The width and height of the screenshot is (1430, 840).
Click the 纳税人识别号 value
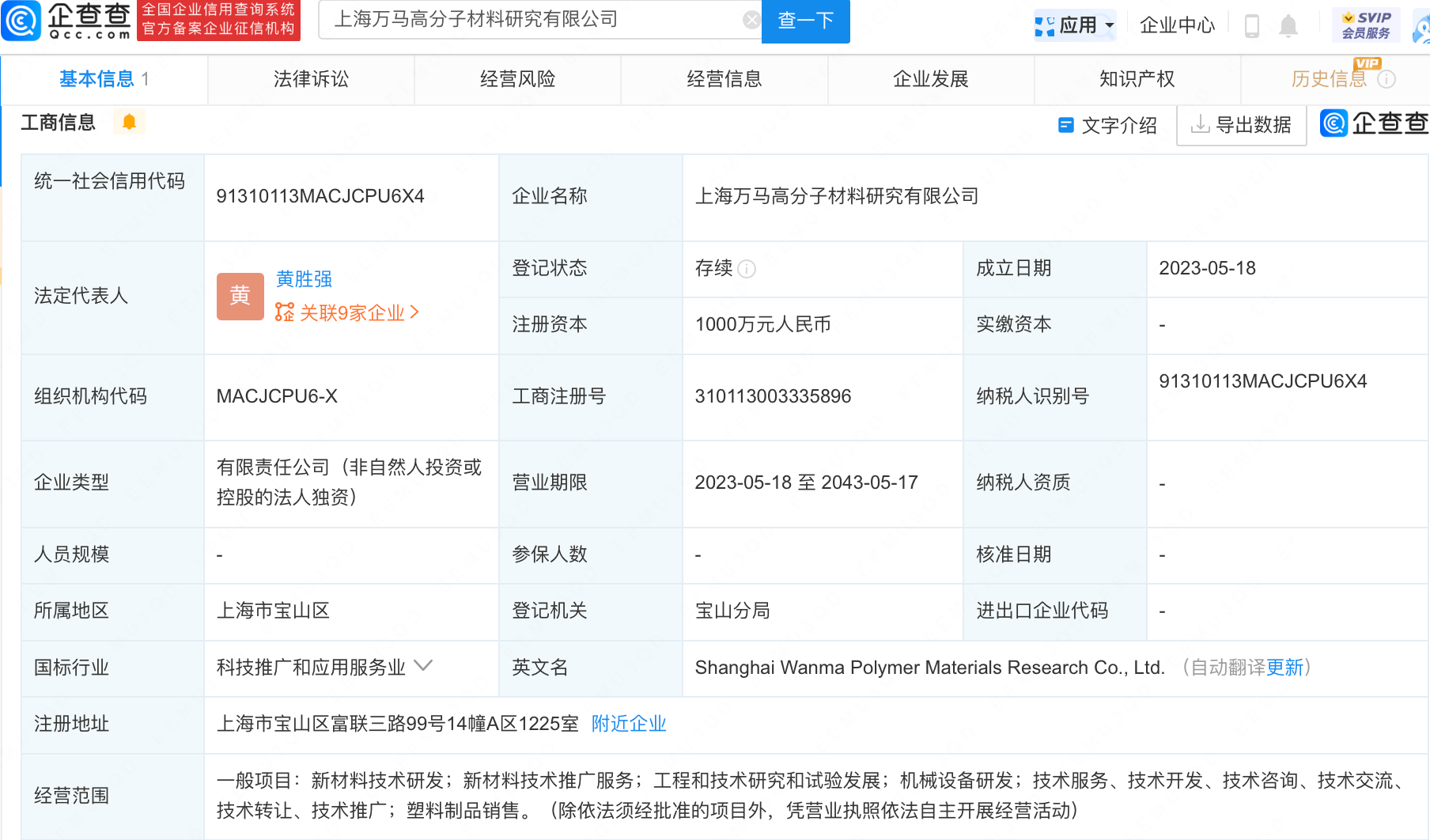1262,381
